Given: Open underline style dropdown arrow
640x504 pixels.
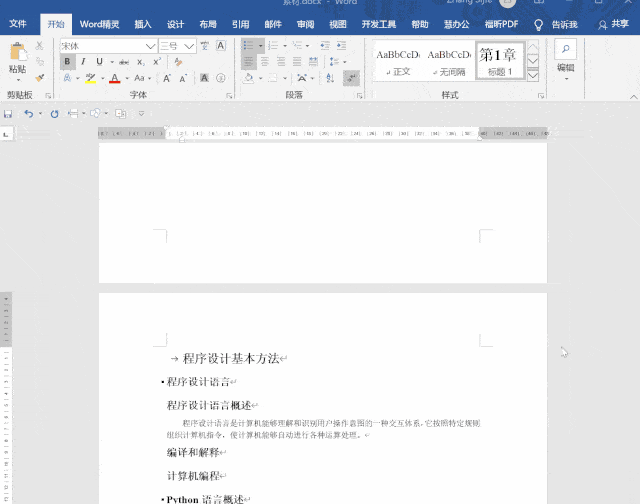Looking at the screenshot, I should point(112,62).
